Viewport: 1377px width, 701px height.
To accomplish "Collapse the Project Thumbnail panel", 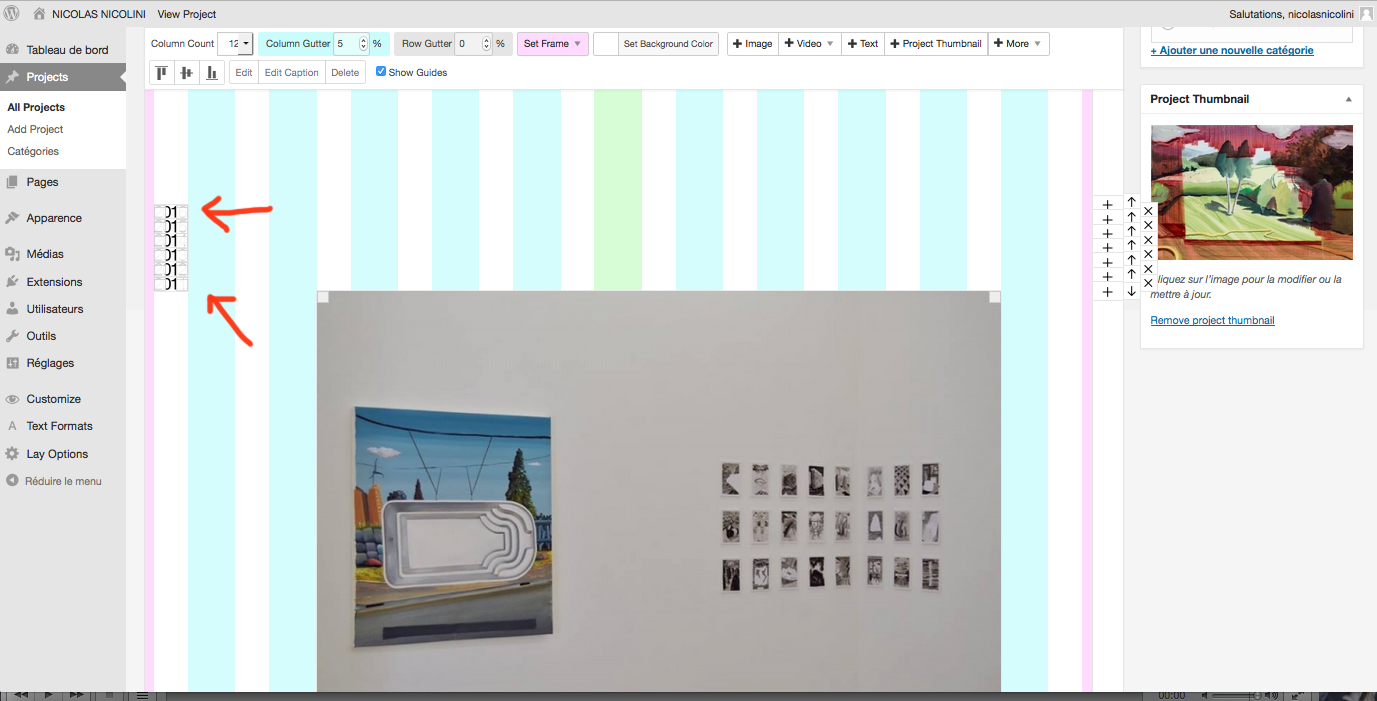I will [1347, 100].
